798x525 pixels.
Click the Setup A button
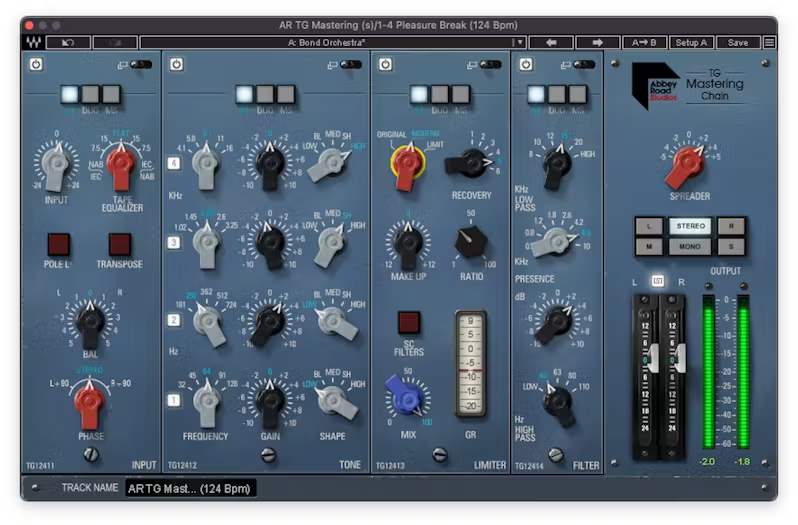[x=691, y=42]
